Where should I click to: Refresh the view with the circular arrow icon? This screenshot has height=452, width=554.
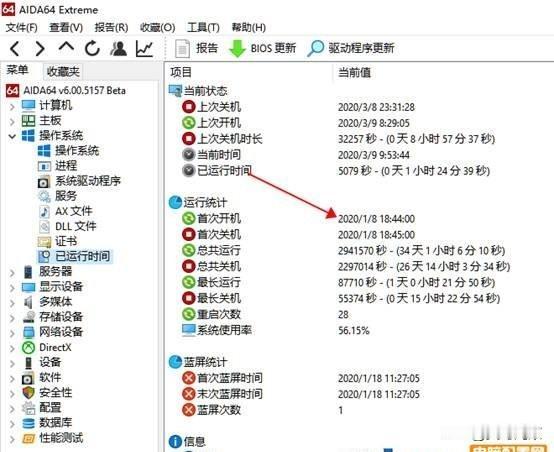tap(92, 48)
